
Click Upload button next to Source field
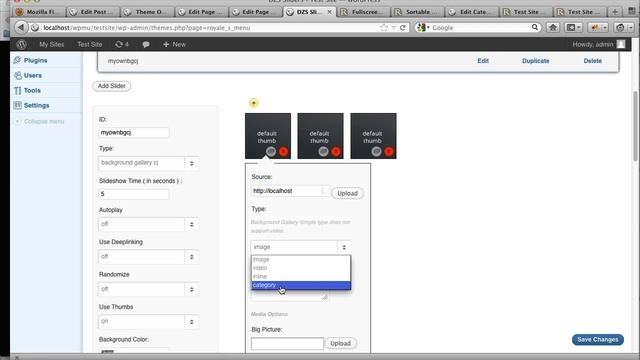[x=347, y=193]
